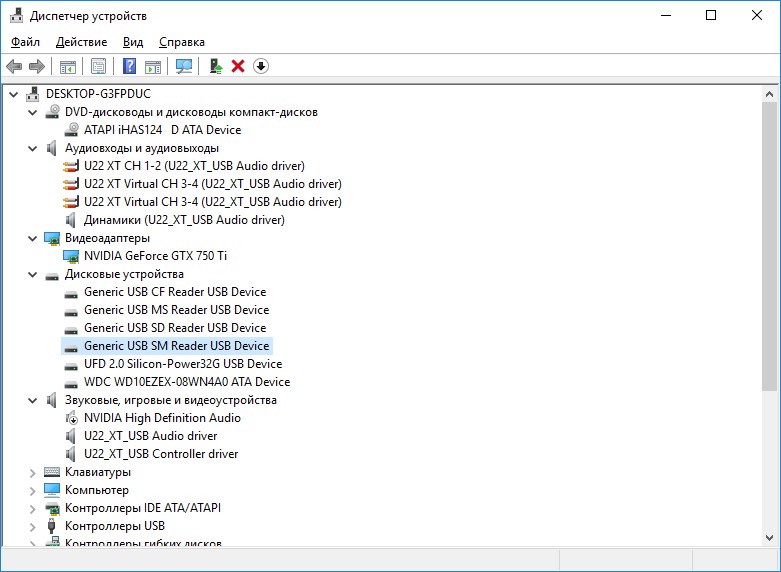Click the red X Uninstall device icon
This screenshot has width=781, height=572.
click(x=238, y=66)
